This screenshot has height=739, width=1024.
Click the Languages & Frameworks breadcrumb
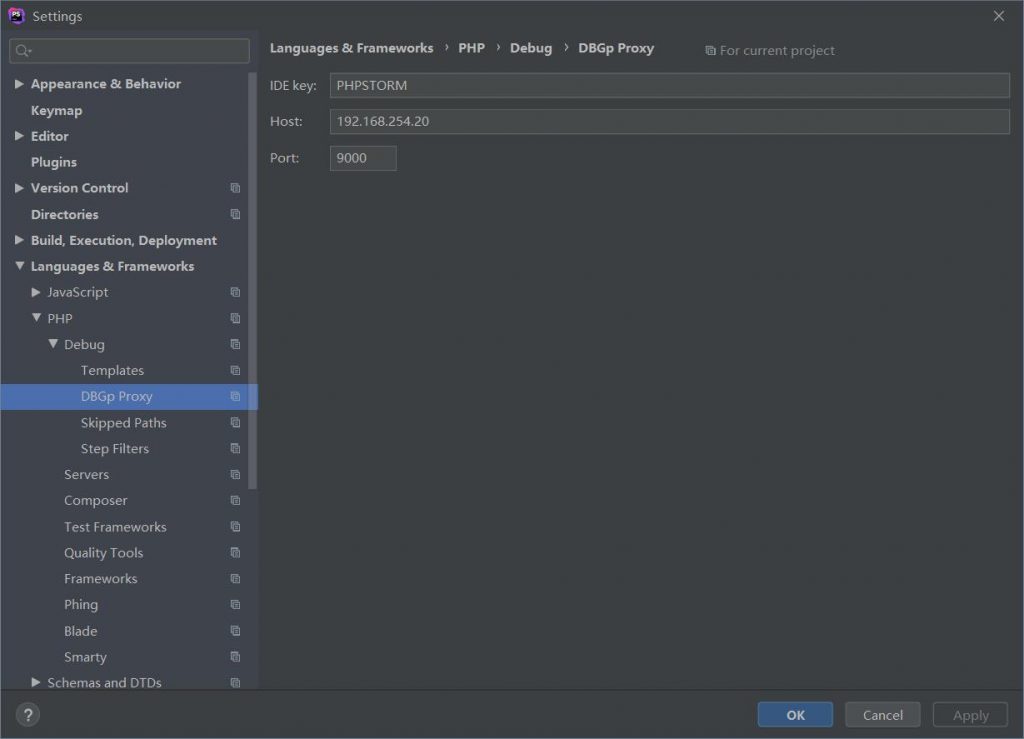351,48
